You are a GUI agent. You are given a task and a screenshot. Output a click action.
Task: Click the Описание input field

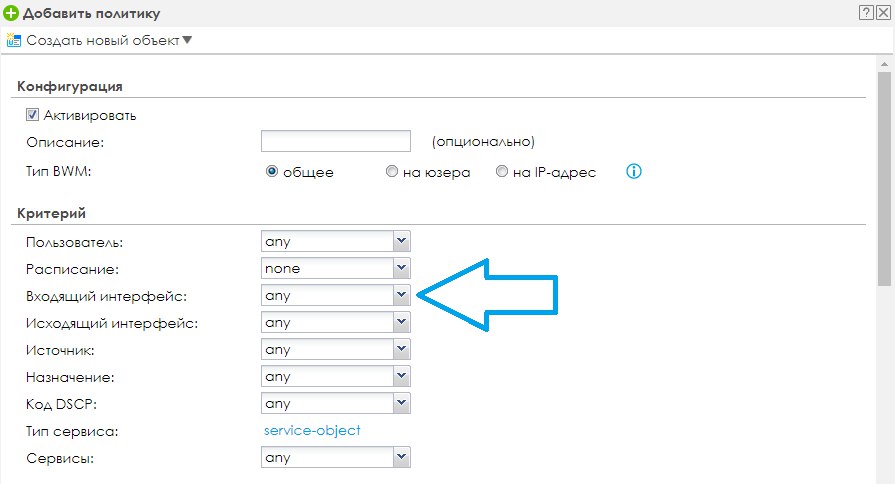(336, 141)
